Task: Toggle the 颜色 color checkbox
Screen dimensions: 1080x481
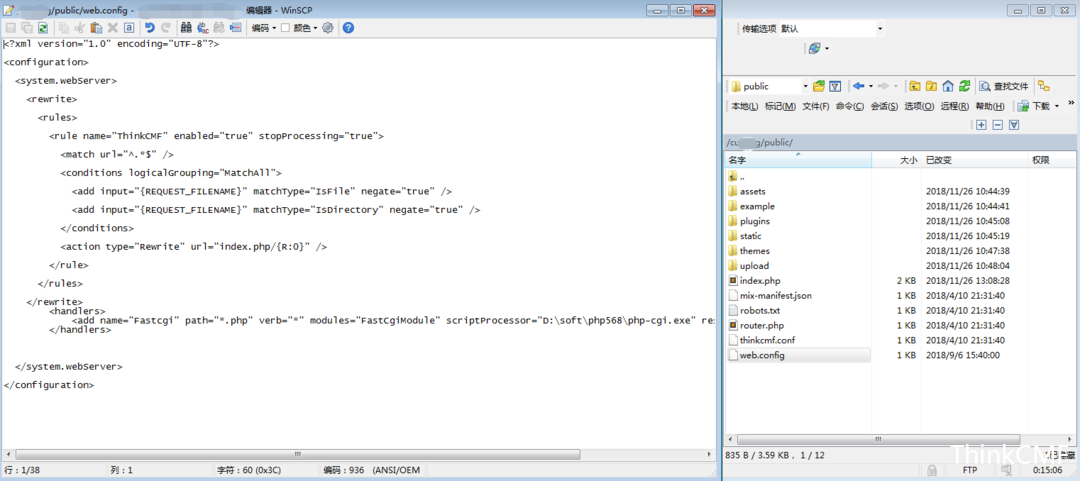Action: coord(285,28)
